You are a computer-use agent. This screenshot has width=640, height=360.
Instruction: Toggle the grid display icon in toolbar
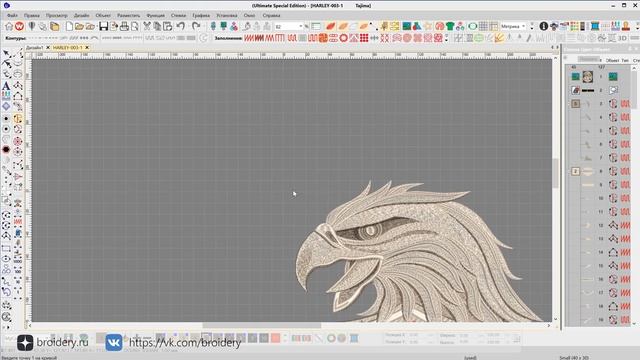coord(483,27)
